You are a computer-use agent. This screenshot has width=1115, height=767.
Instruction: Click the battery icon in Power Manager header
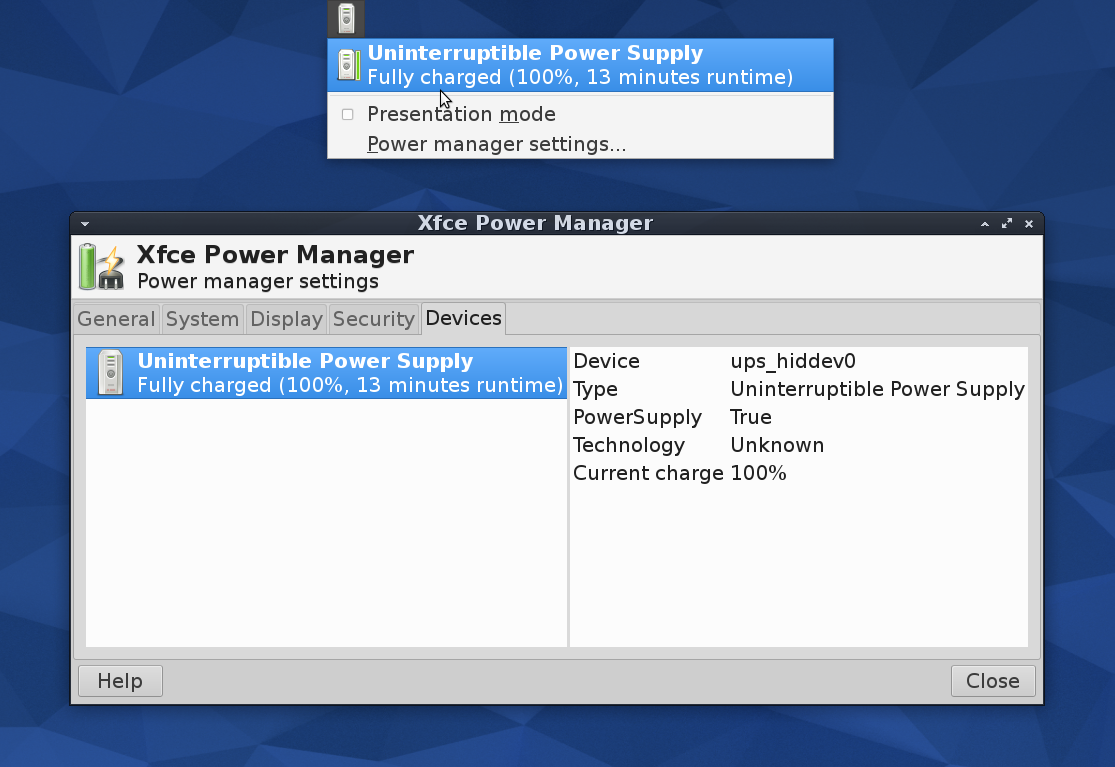click(100, 267)
